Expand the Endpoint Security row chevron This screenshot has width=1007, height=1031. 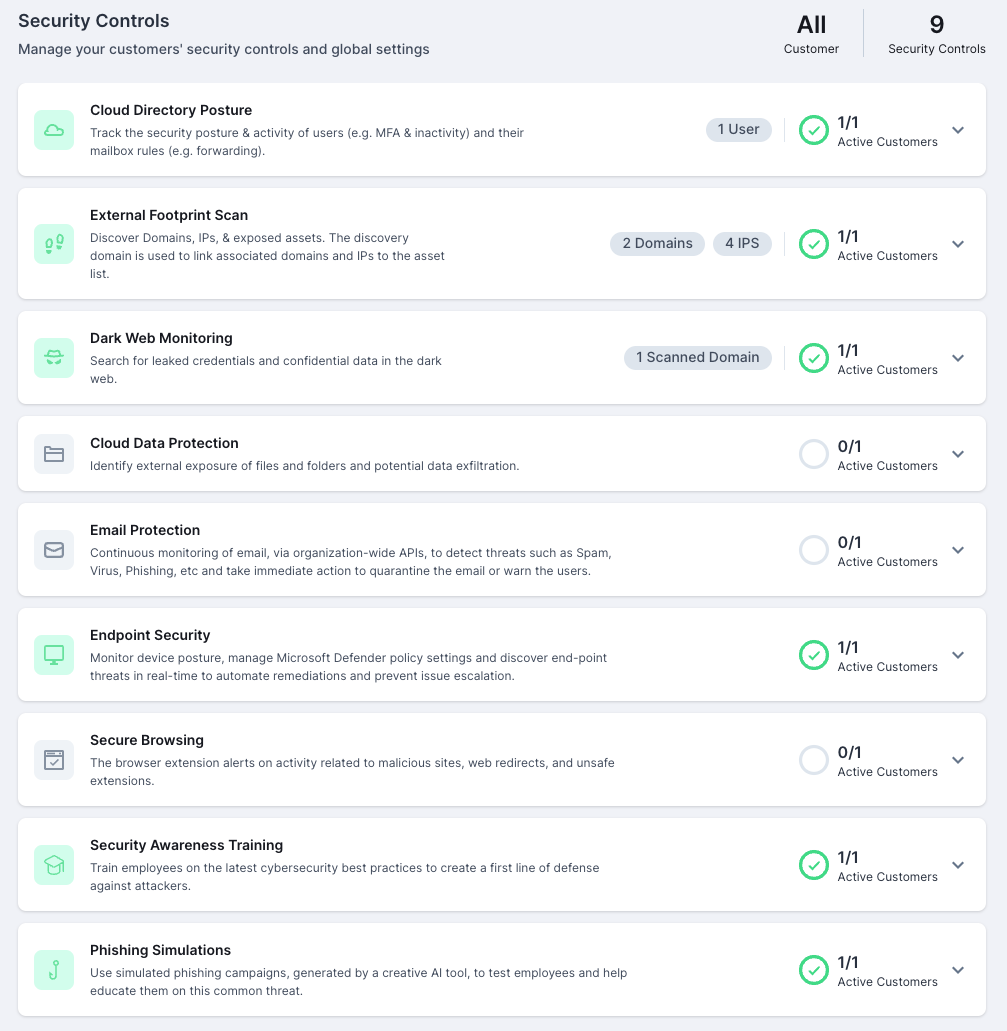(958, 655)
